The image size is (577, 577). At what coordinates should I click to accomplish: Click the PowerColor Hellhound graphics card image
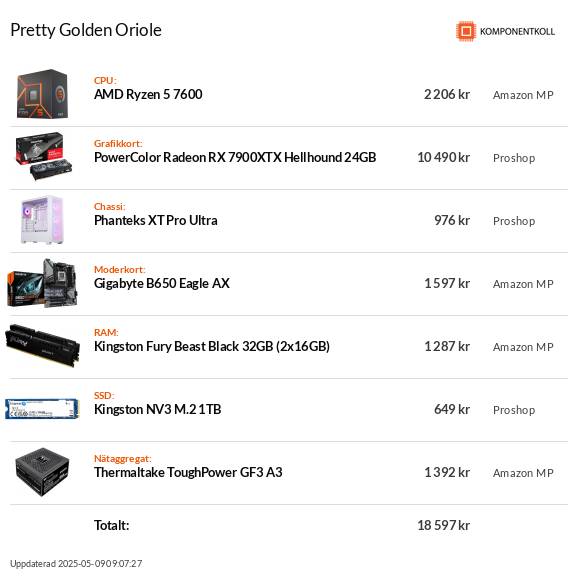click(43, 156)
